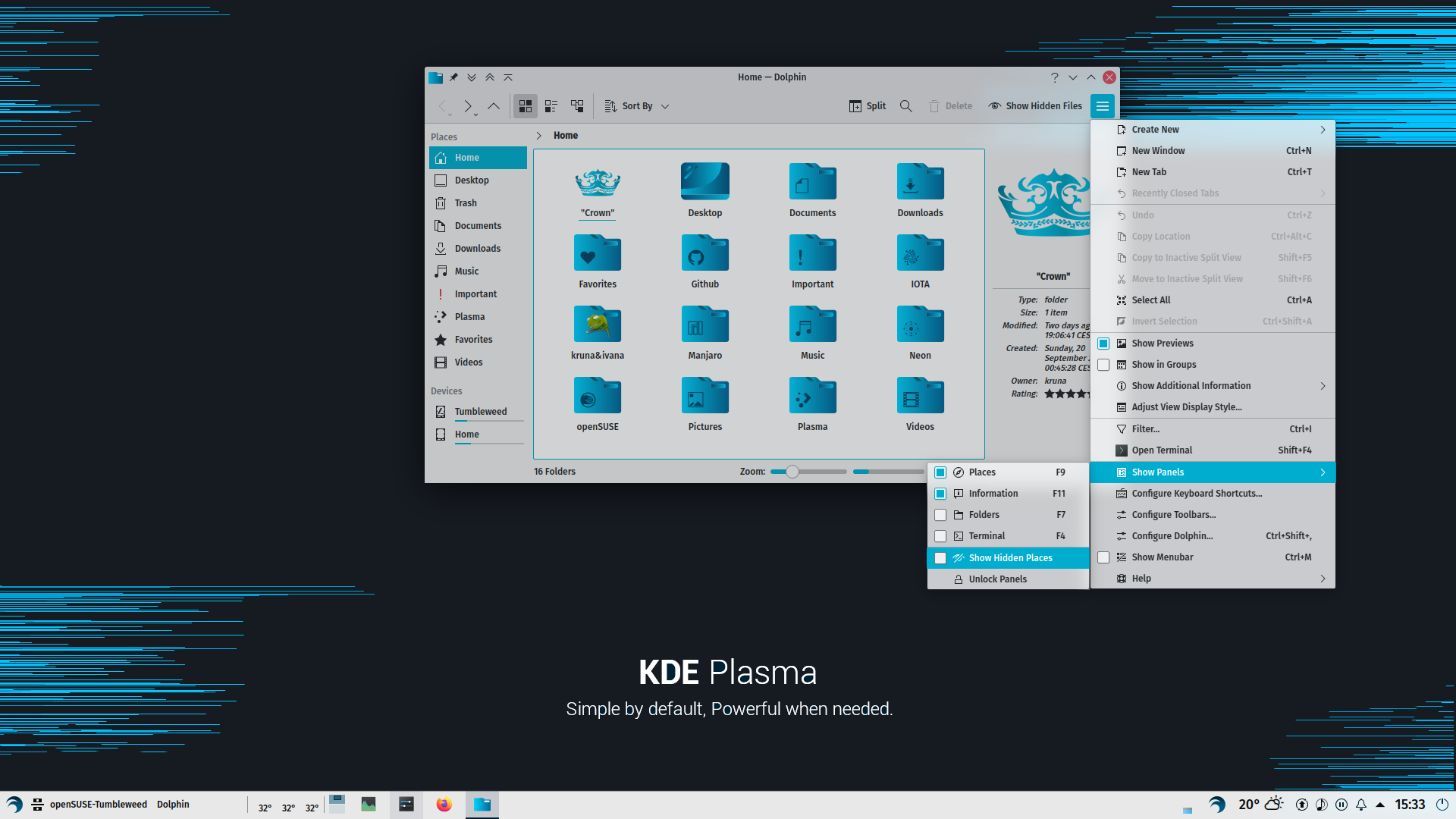Click the openSUSE application launcher icon
The width and height of the screenshot is (1456, 819).
point(14,805)
